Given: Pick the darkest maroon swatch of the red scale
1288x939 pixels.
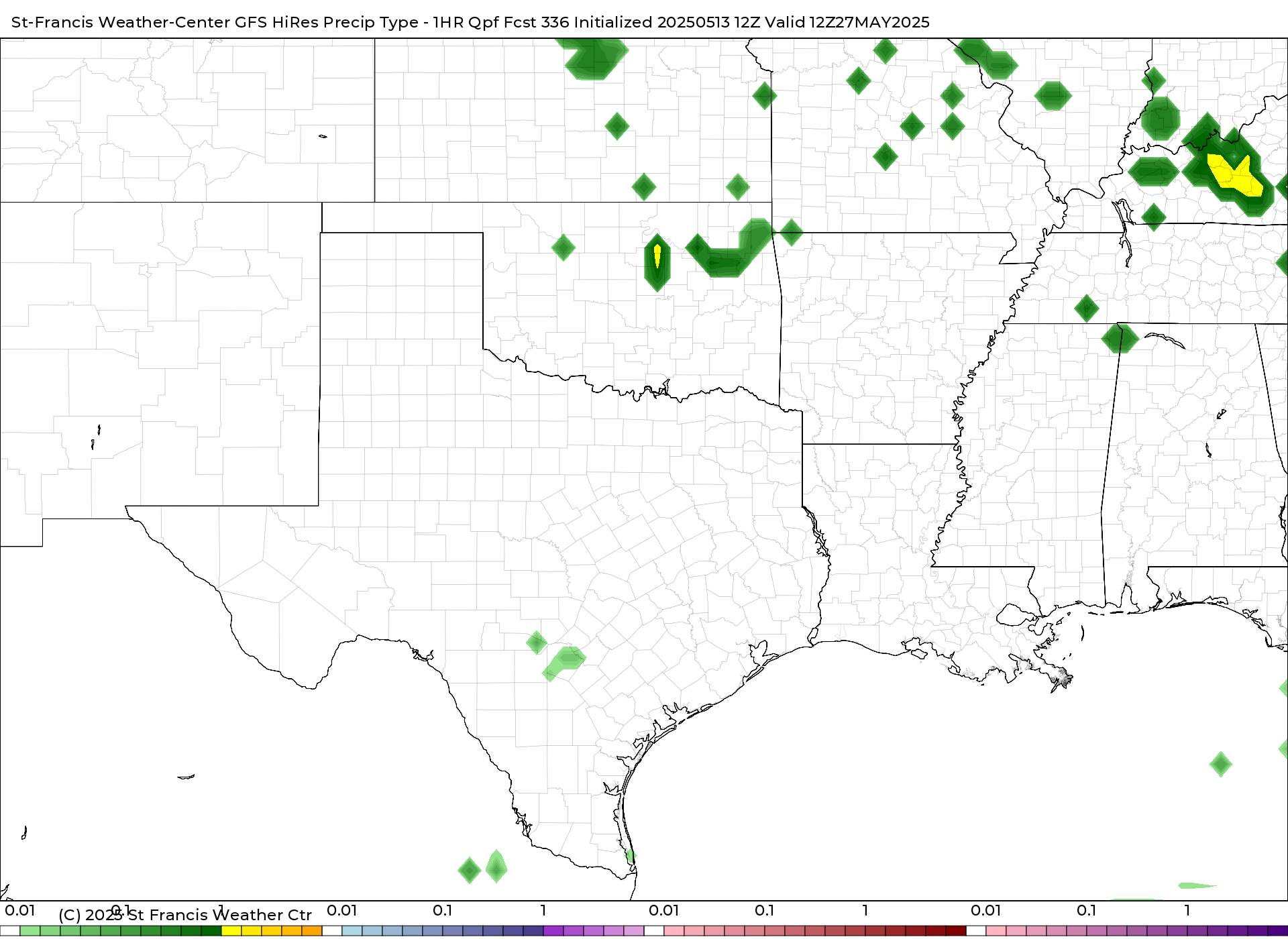Looking at the screenshot, I should point(956,931).
